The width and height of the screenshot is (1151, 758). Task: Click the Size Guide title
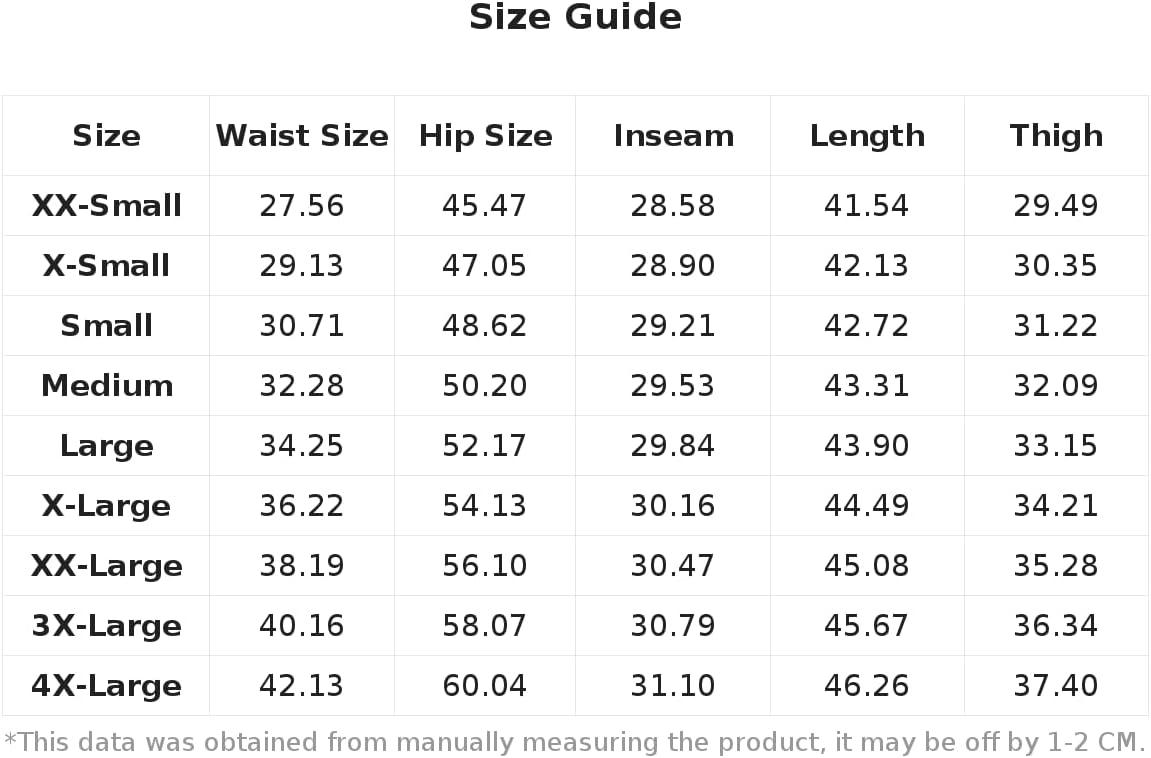(576, 17)
